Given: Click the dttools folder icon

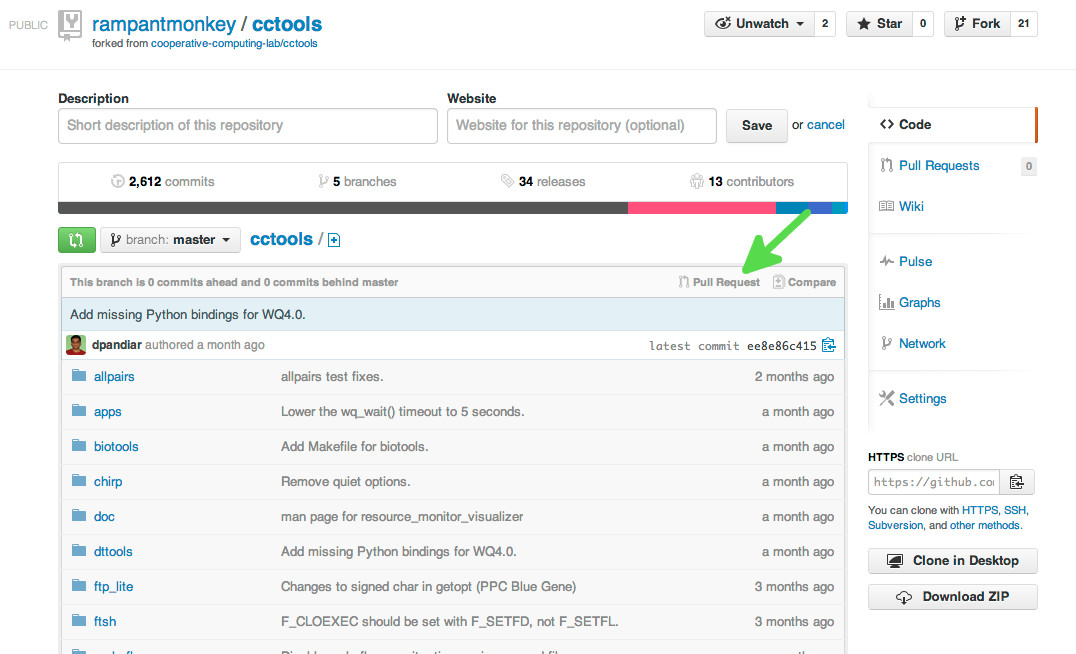Looking at the screenshot, I should point(80,550).
